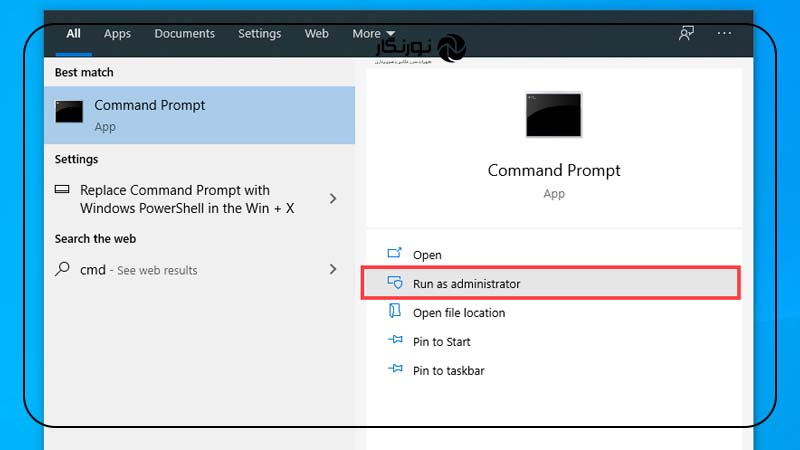Click the Command Prompt icon in best match
The image size is (800, 450).
(69, 112)
